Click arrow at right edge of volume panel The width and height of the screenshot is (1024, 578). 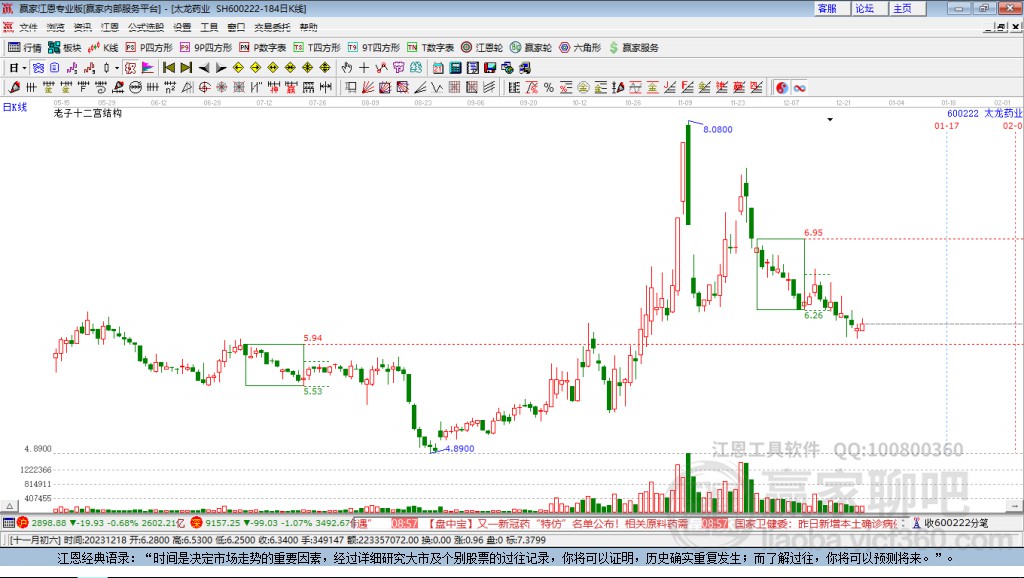click(x=1015, y=506)
